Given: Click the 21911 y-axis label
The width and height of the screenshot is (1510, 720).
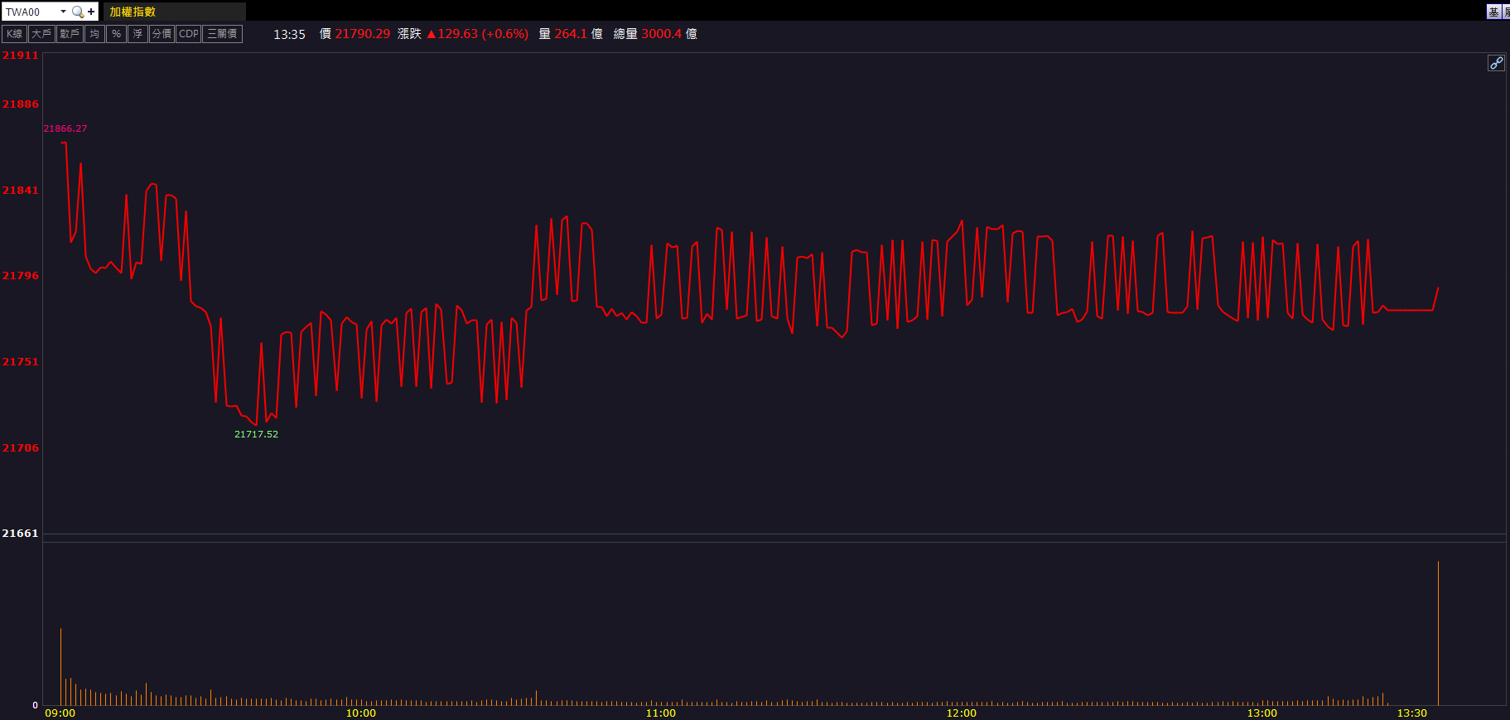Looking at the screenshot, I should click(20, 56).
